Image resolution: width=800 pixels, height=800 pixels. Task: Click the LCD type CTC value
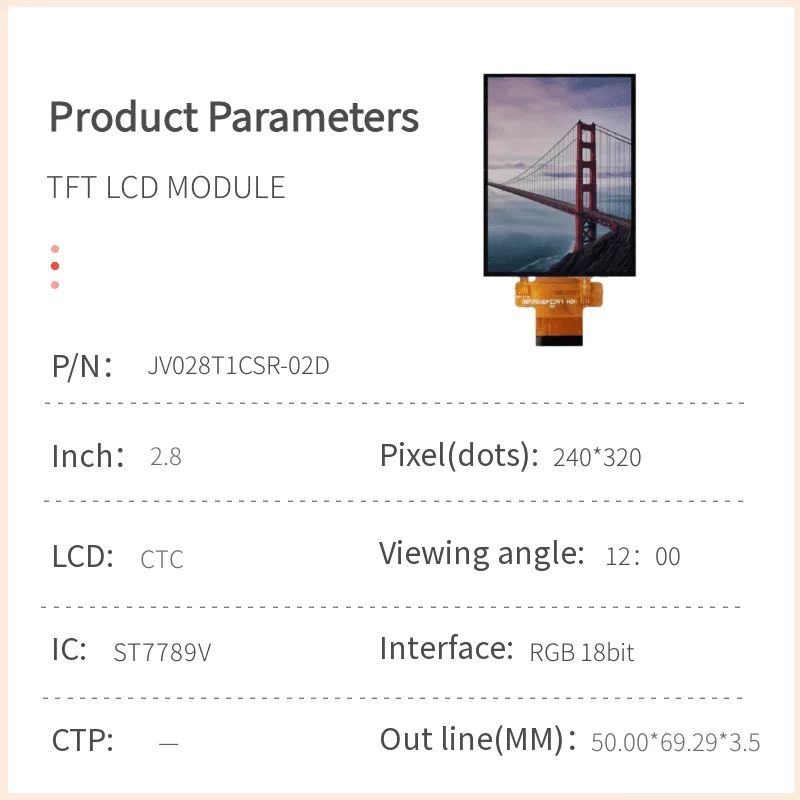pyautogui.click(x=162, y=559)
